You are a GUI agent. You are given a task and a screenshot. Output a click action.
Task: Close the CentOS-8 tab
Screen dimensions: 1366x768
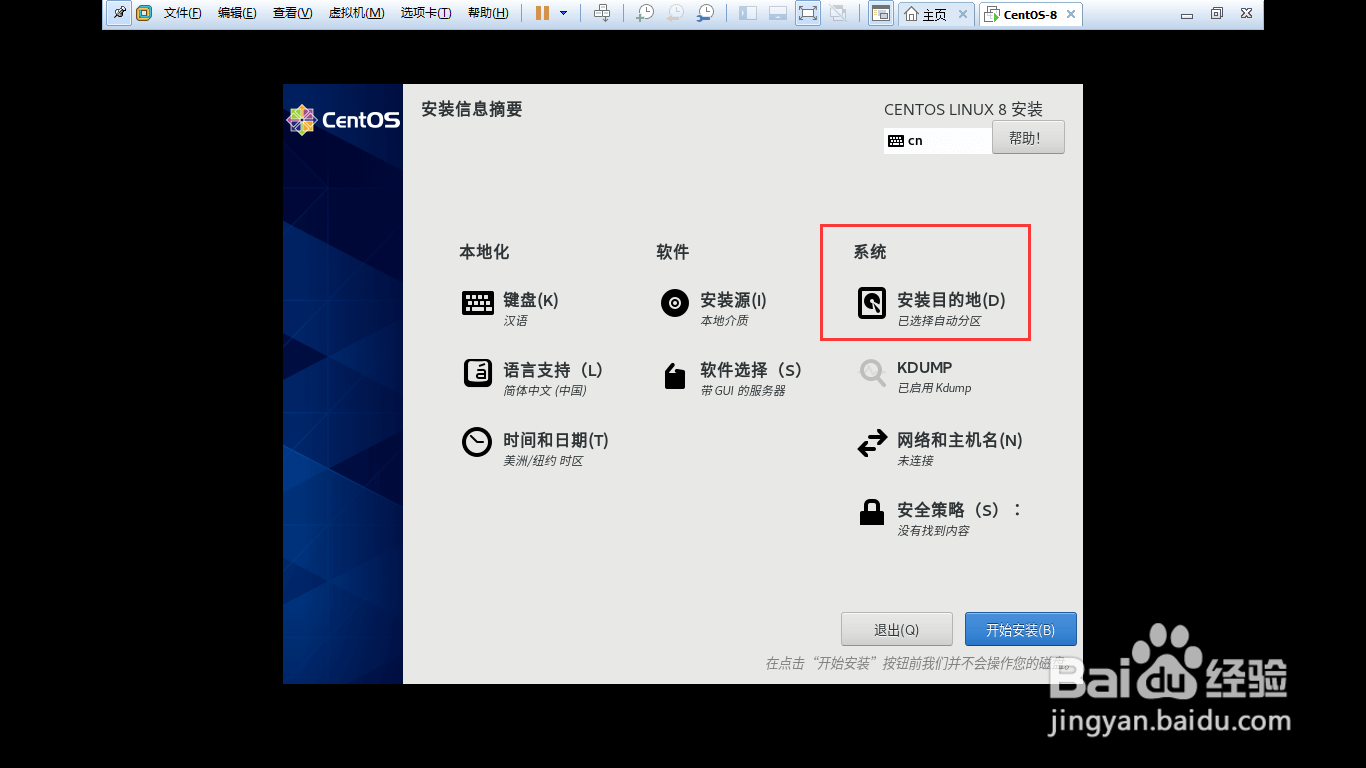1070,15
